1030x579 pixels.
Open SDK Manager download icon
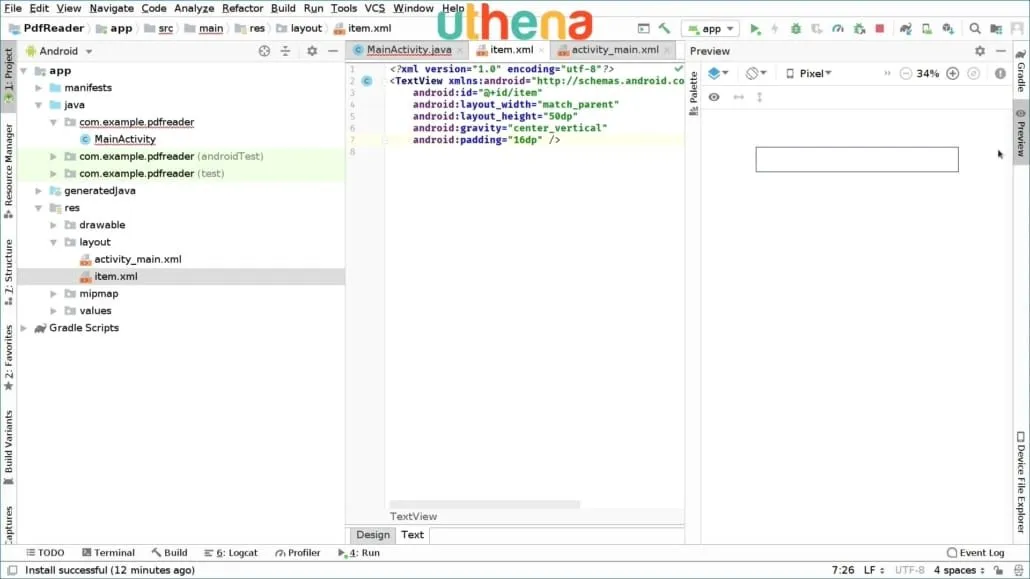(948, 29)
